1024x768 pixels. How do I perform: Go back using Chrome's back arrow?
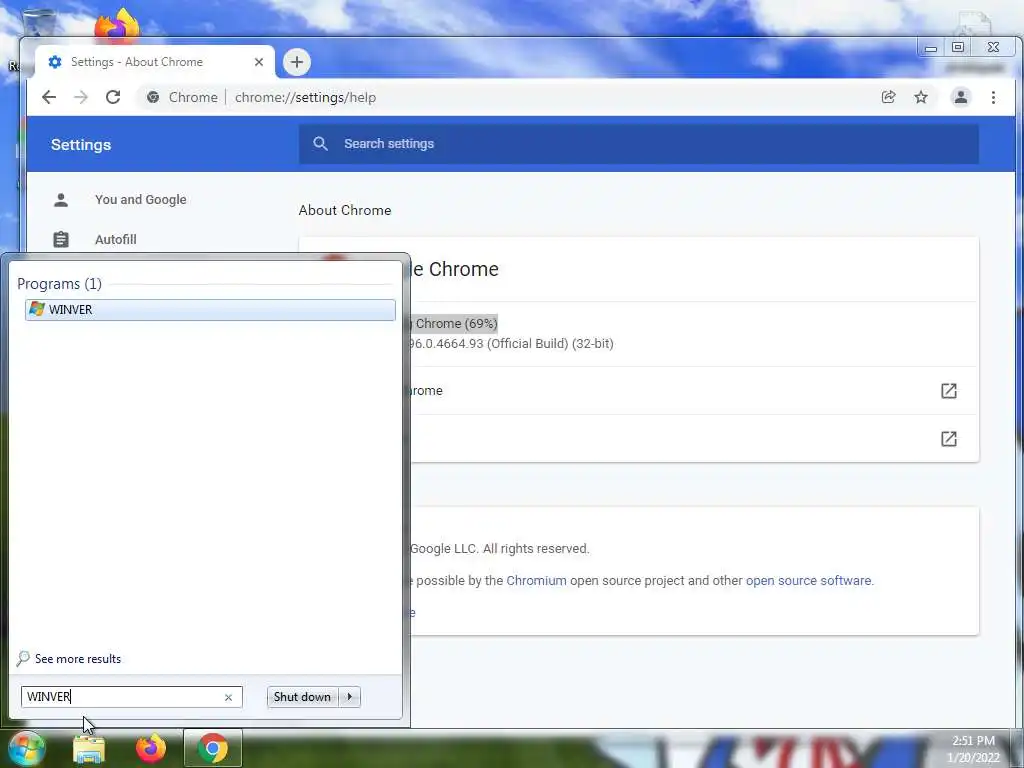pos(49,97)
